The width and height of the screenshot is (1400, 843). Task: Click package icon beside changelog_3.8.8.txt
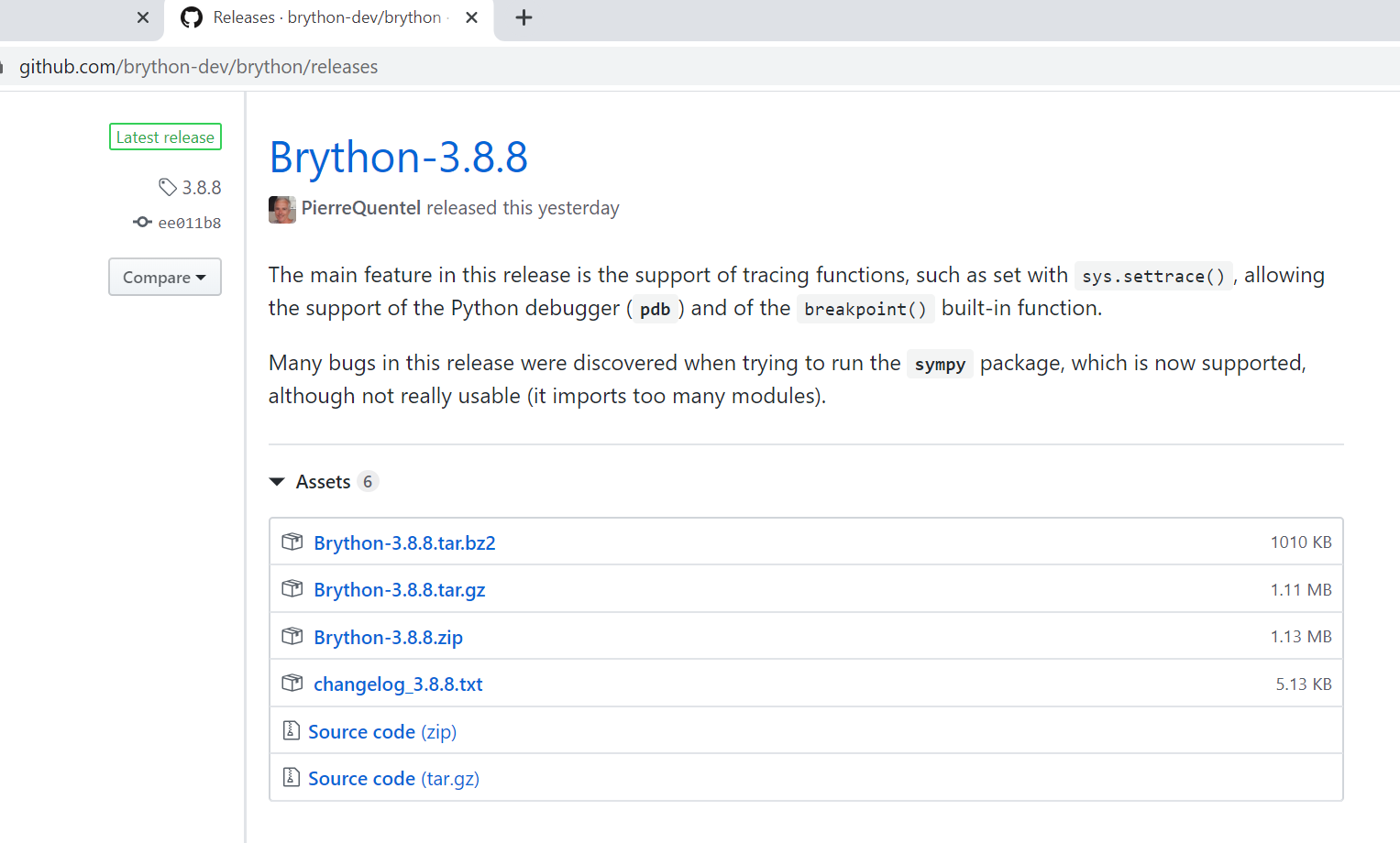tap(292, 683)
